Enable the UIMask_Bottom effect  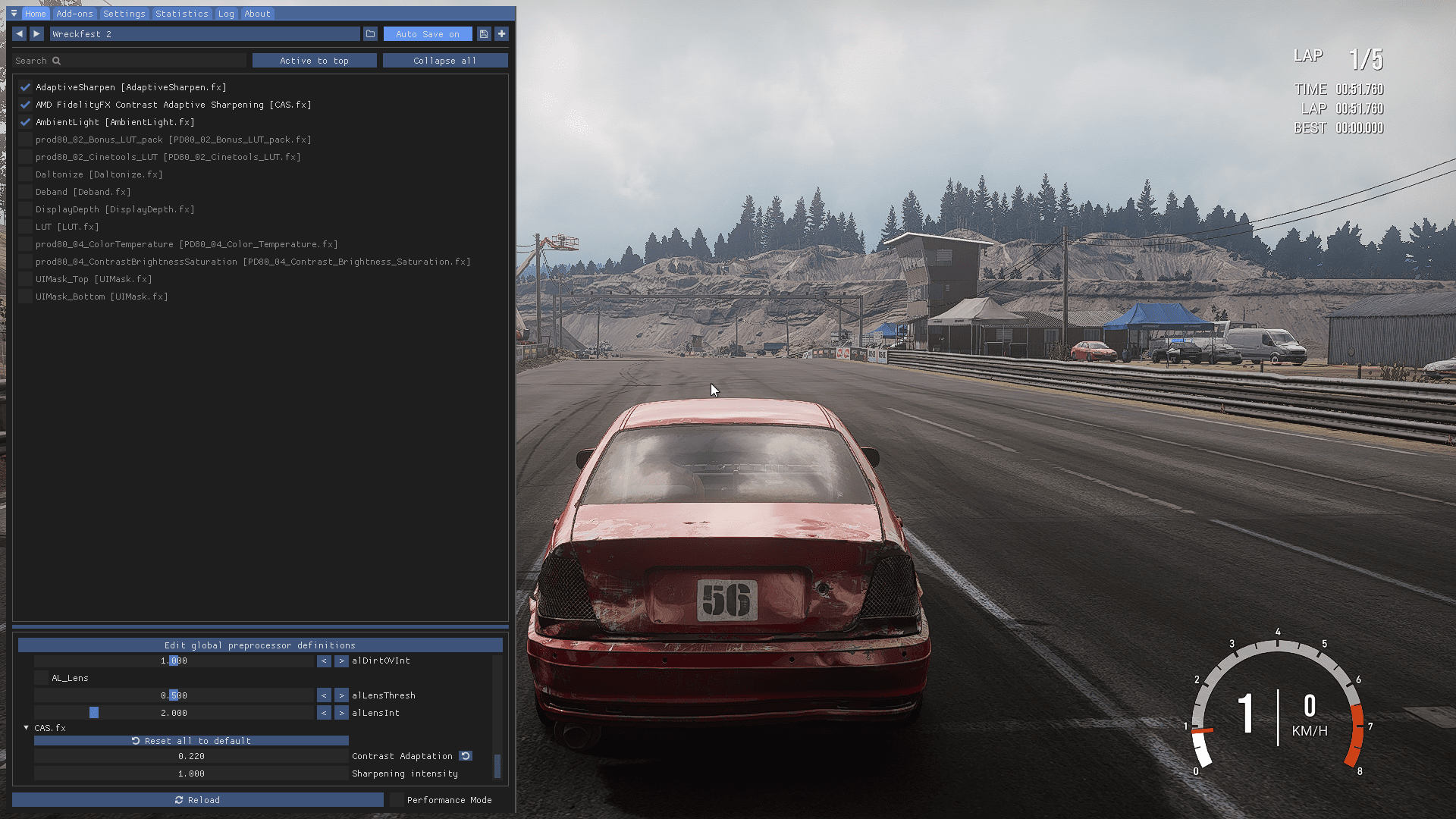click(25, 297)
